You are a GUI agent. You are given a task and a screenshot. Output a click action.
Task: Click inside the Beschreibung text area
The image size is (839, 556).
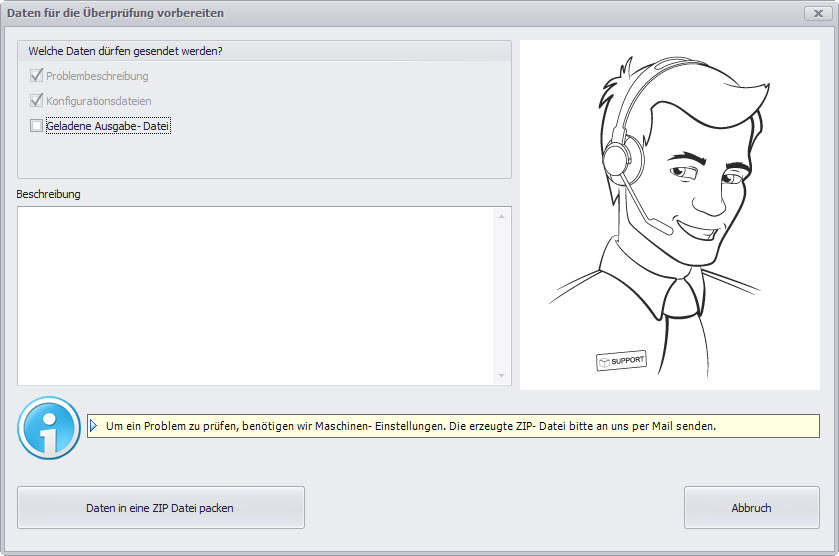(x=255, y=296)
